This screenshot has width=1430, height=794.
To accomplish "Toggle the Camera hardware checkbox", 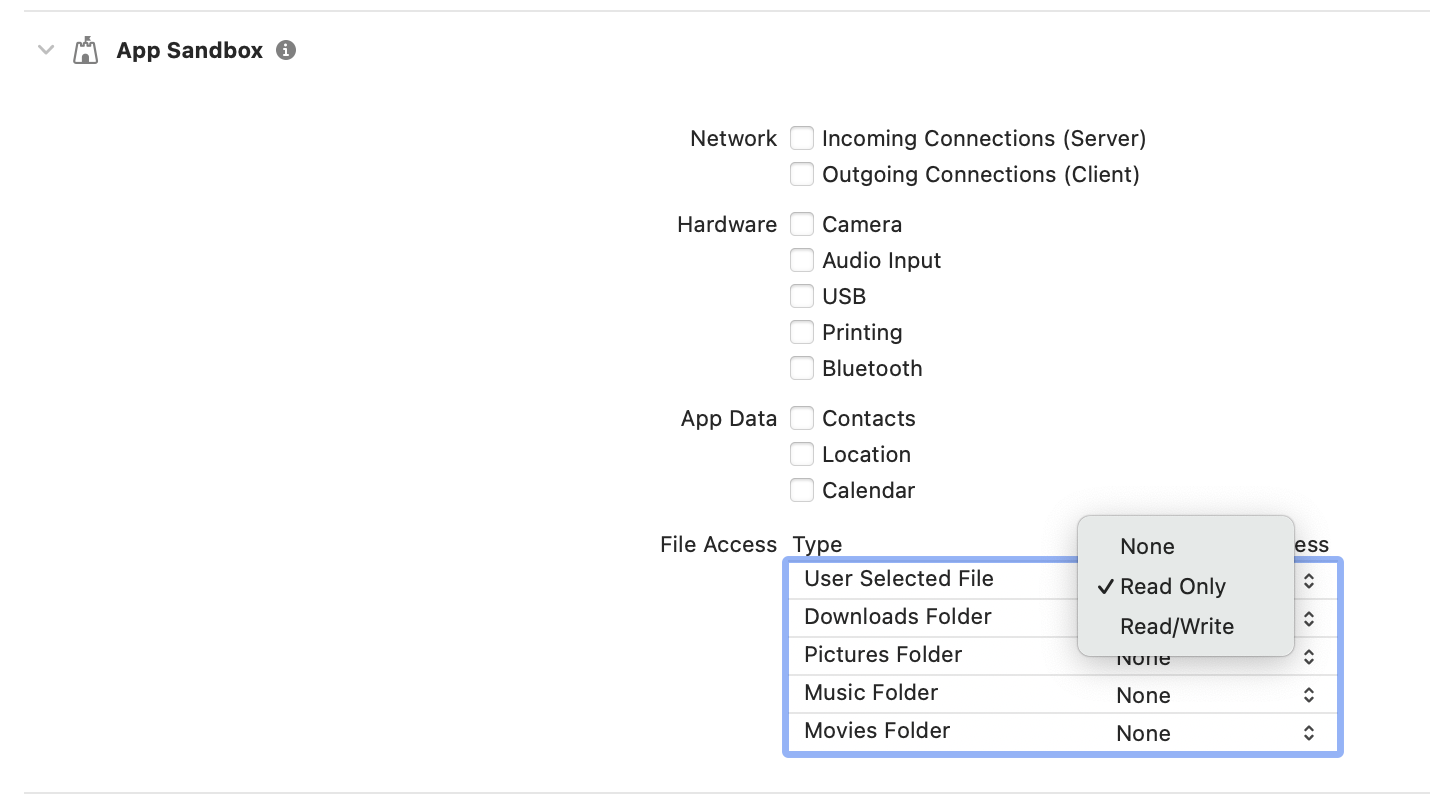I will click(802, 224).
